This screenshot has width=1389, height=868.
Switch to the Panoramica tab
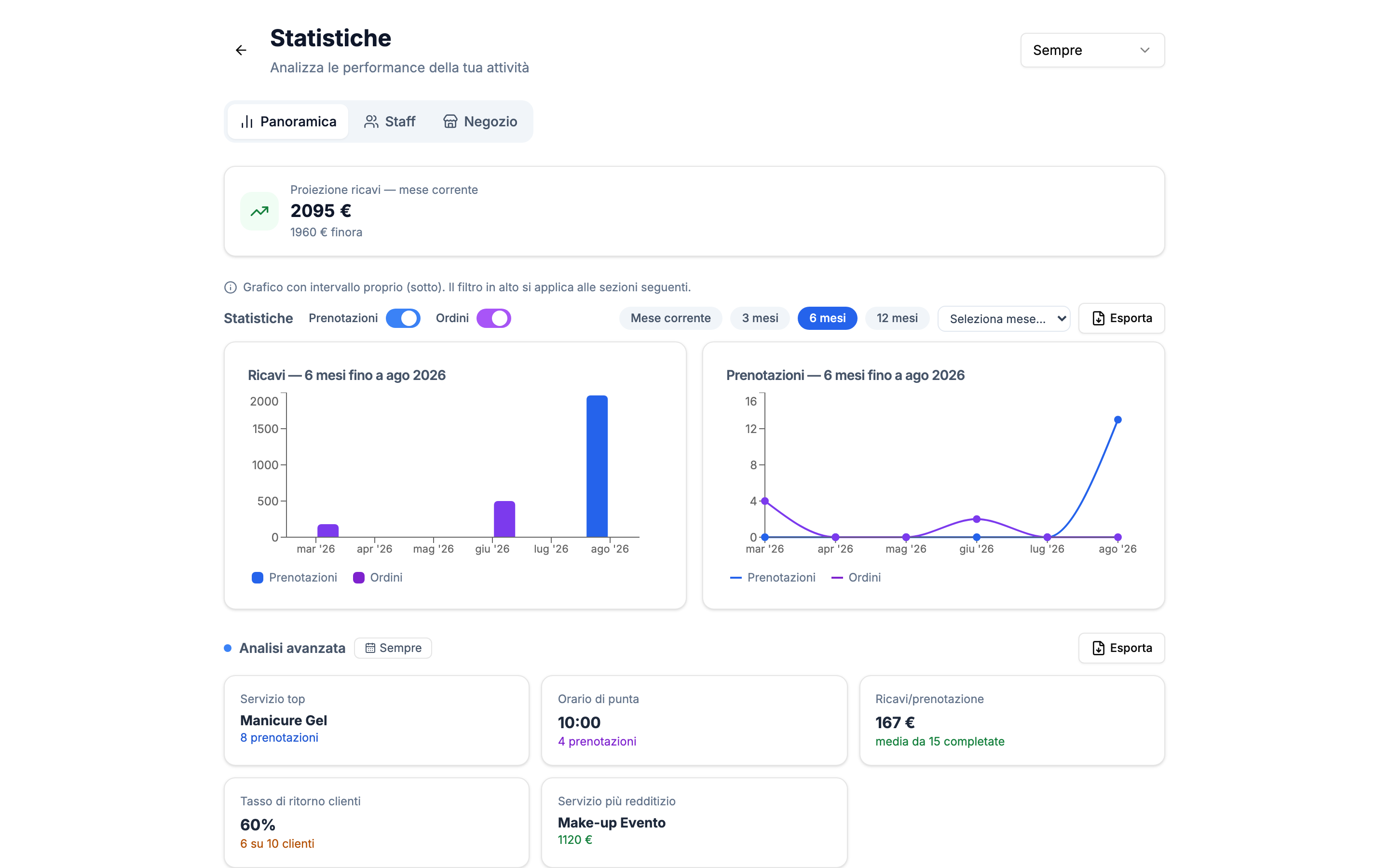[288, 122]
